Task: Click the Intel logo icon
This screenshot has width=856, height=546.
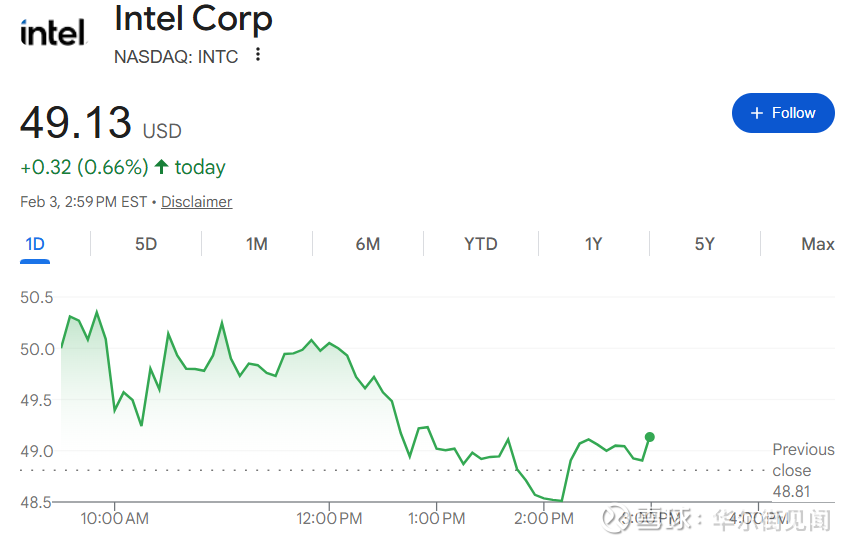Action: [54, 33]
